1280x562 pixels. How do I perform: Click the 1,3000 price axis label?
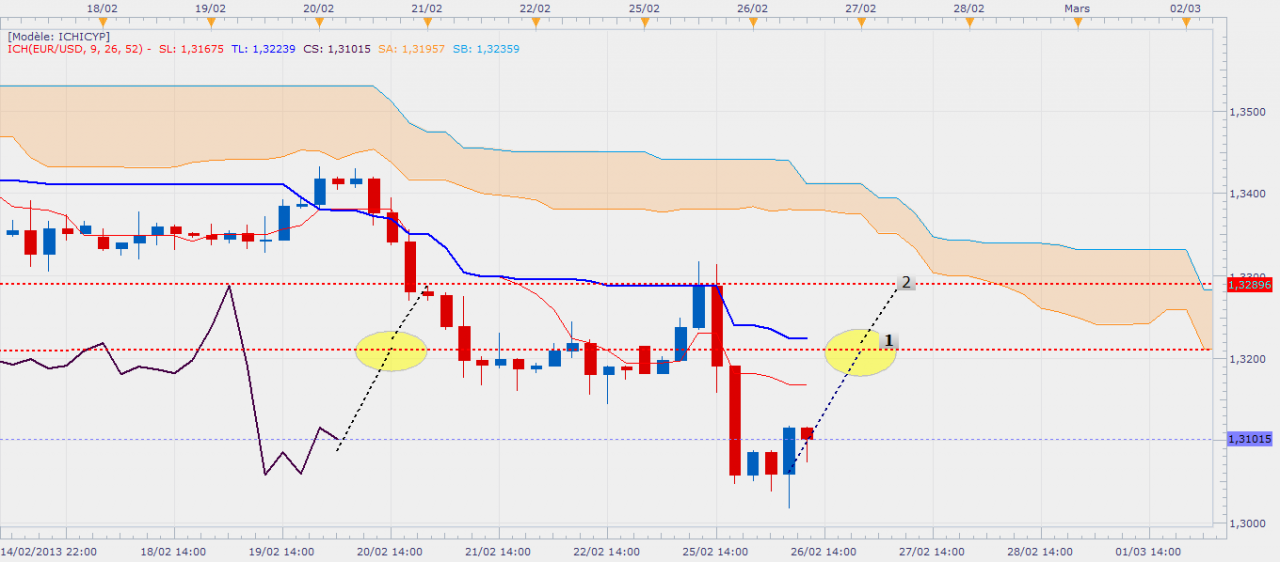[1246, 522]
